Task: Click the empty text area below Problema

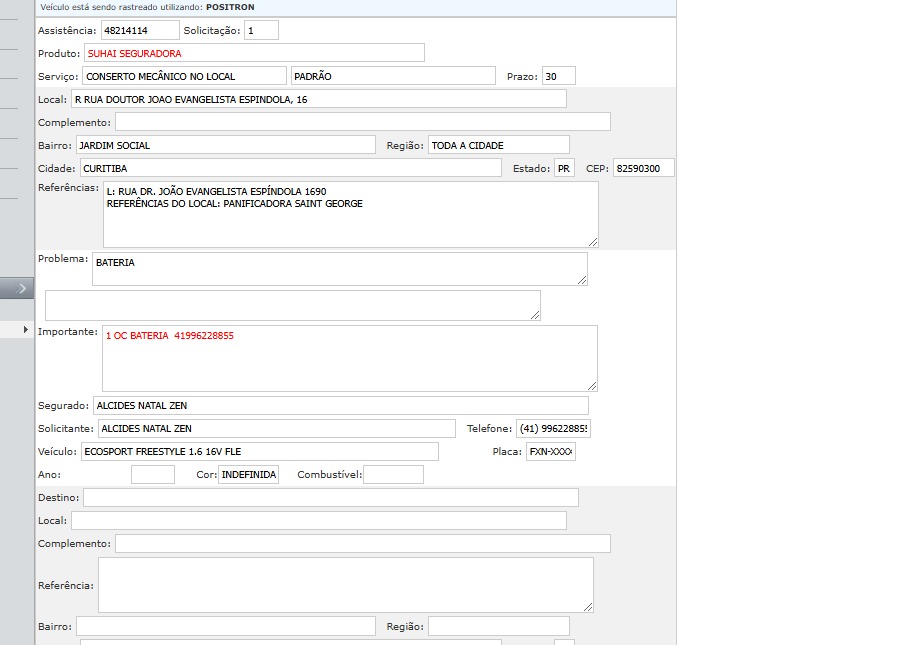Action: [x=293, y=305]
